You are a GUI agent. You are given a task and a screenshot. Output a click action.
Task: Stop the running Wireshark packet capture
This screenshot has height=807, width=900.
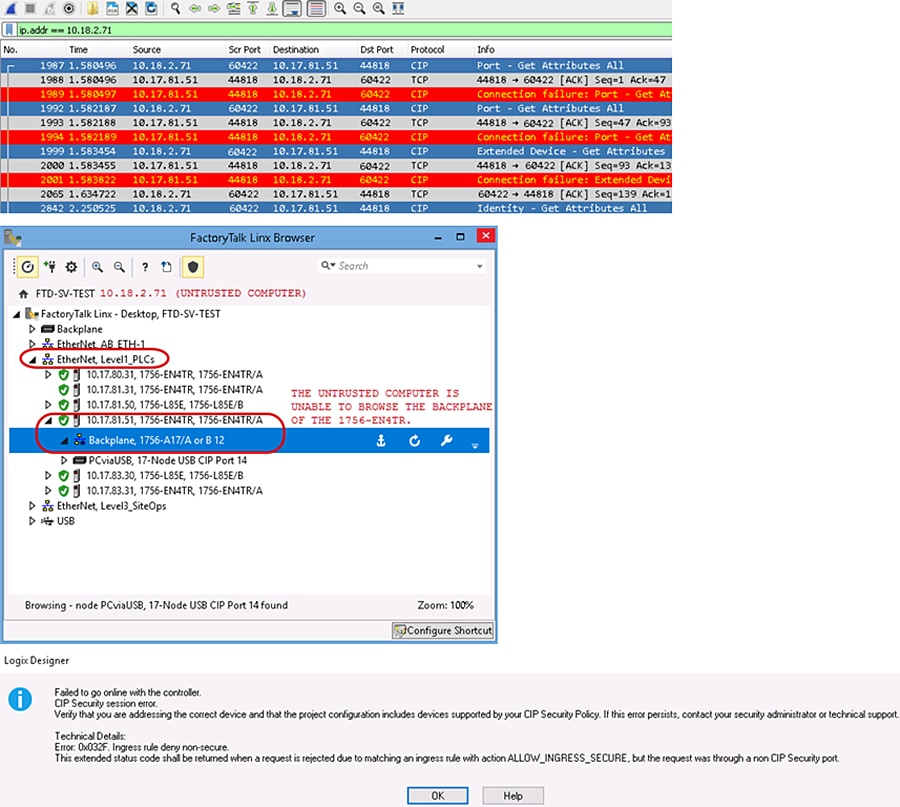coord(30,8)
